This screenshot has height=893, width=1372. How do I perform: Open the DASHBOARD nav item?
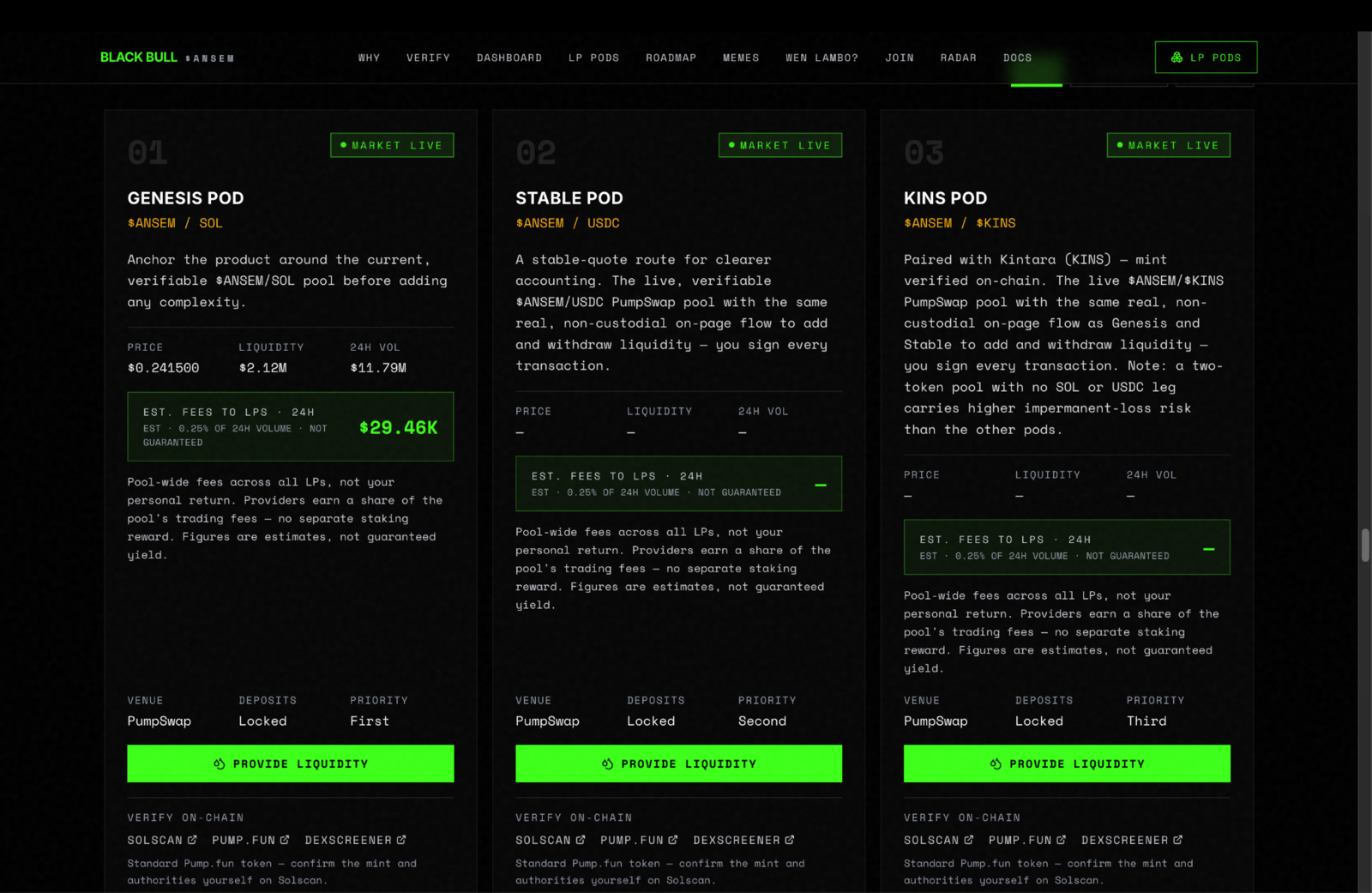[509, 57]
